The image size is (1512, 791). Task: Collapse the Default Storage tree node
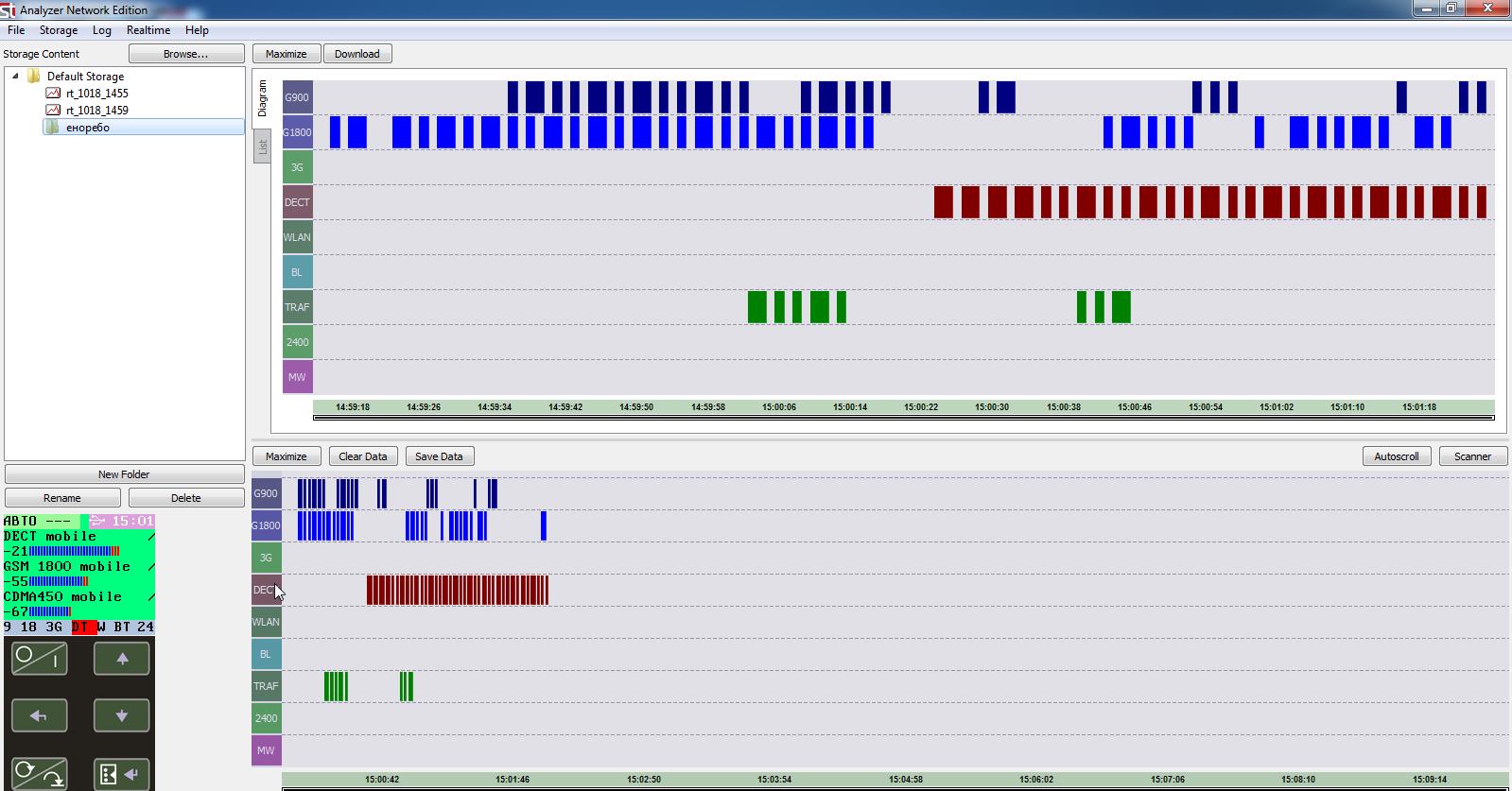[x=15, y=77]
